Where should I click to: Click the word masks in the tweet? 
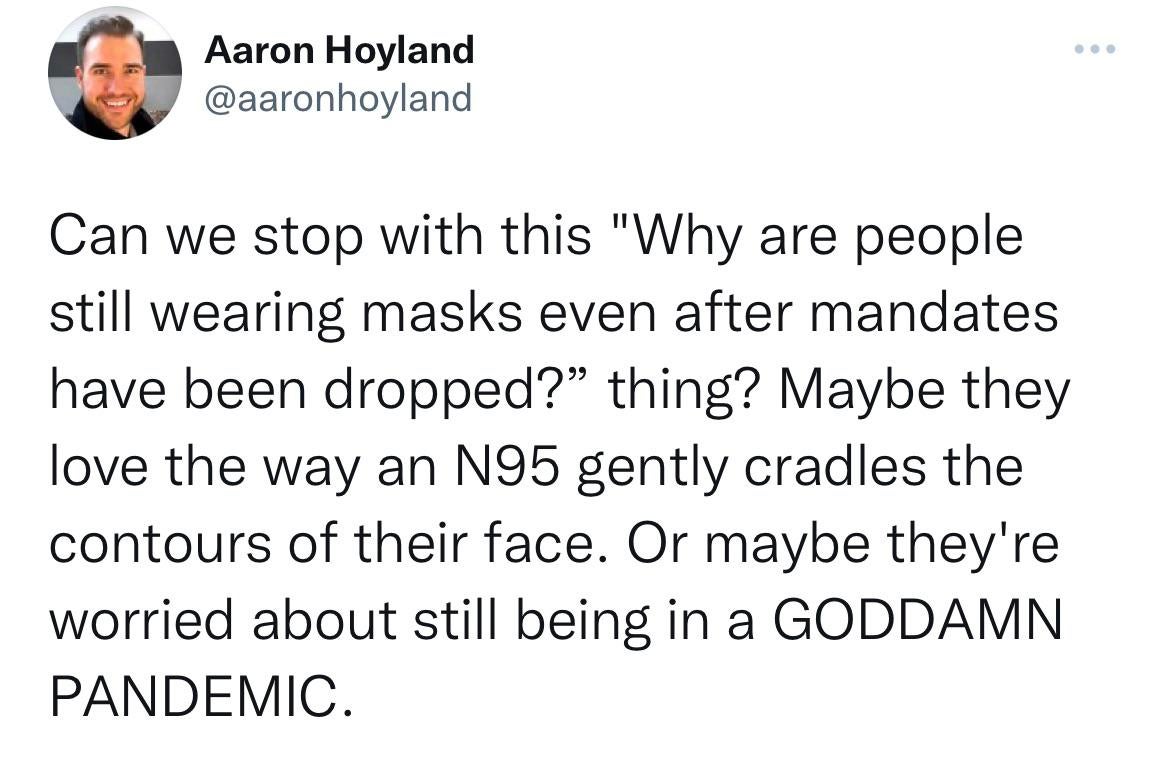(442, 313)
